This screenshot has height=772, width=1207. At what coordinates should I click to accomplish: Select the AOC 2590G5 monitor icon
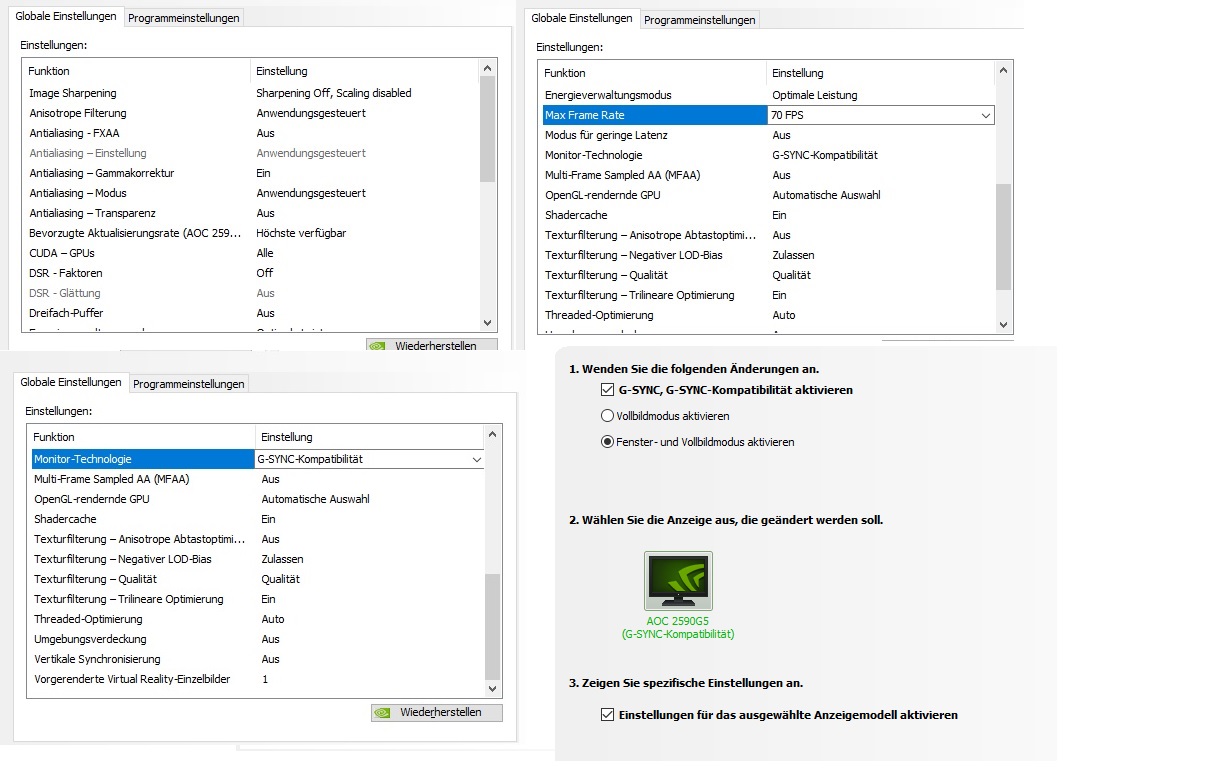(679, 581)
